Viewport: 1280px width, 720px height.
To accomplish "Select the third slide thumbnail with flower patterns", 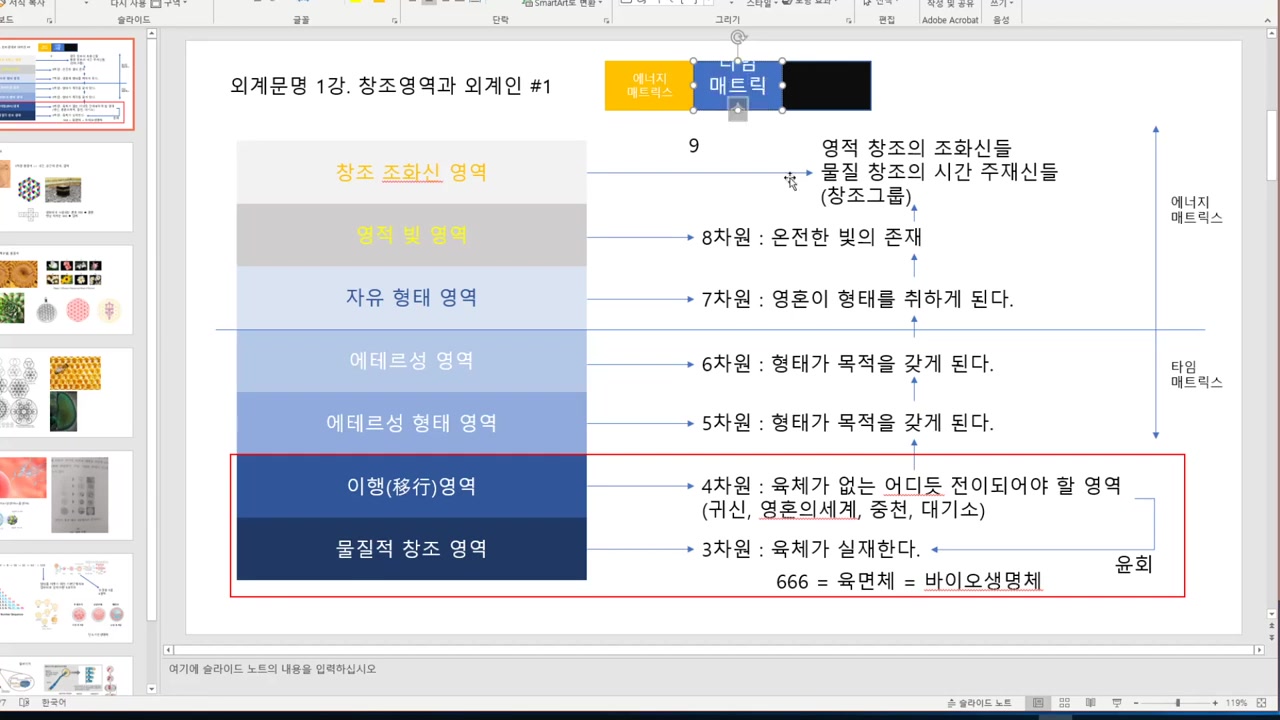I will click(x=66, y=290).
